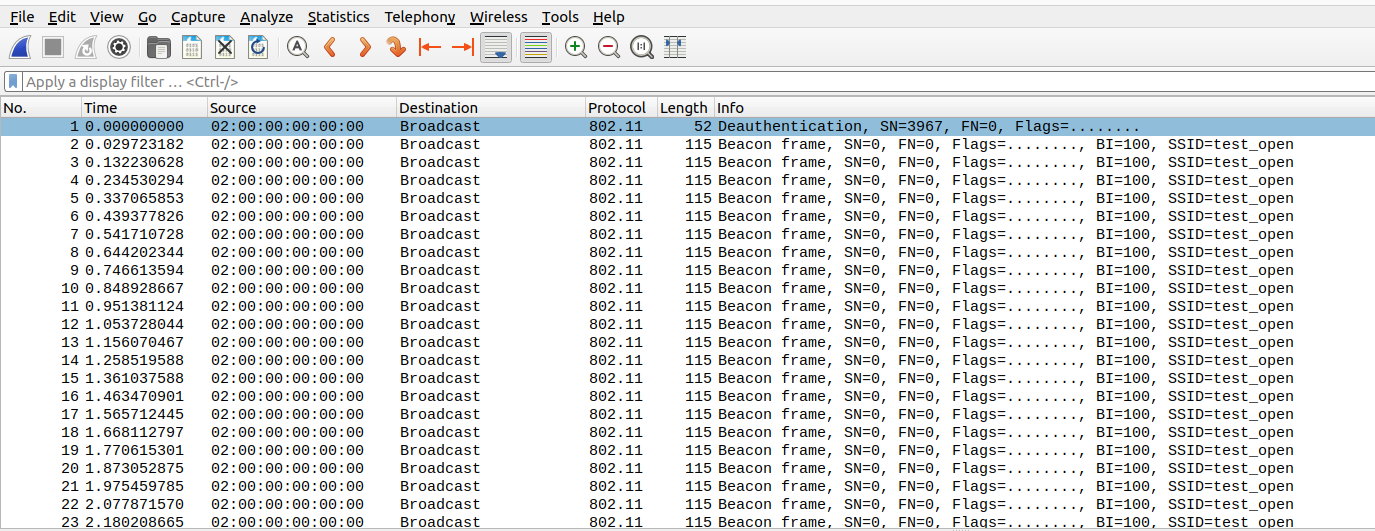Zoom in on packet list text
The height and width of the screenshot is (531, 1375).
[x=576, y=47]
